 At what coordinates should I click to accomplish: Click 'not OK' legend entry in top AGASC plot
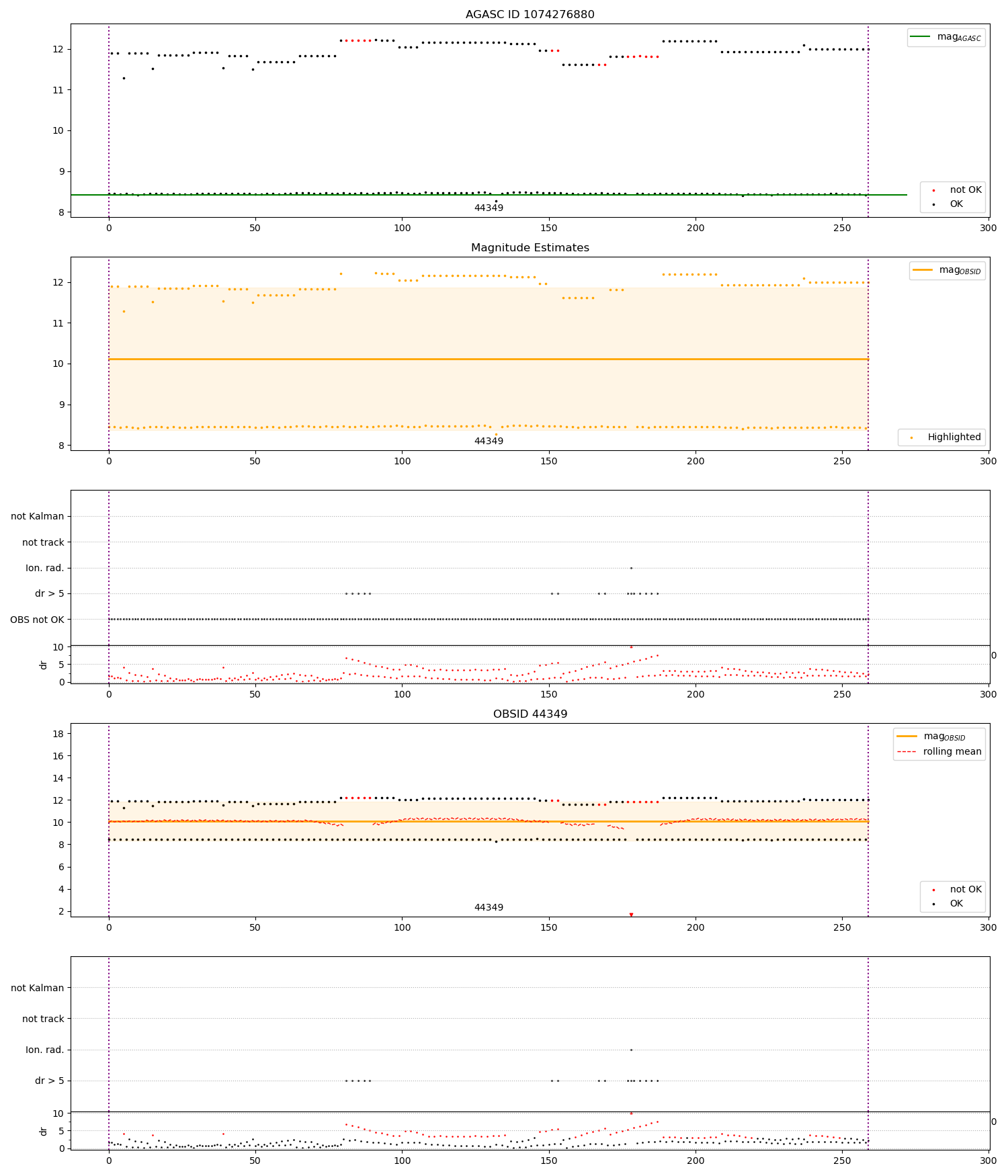953,190
